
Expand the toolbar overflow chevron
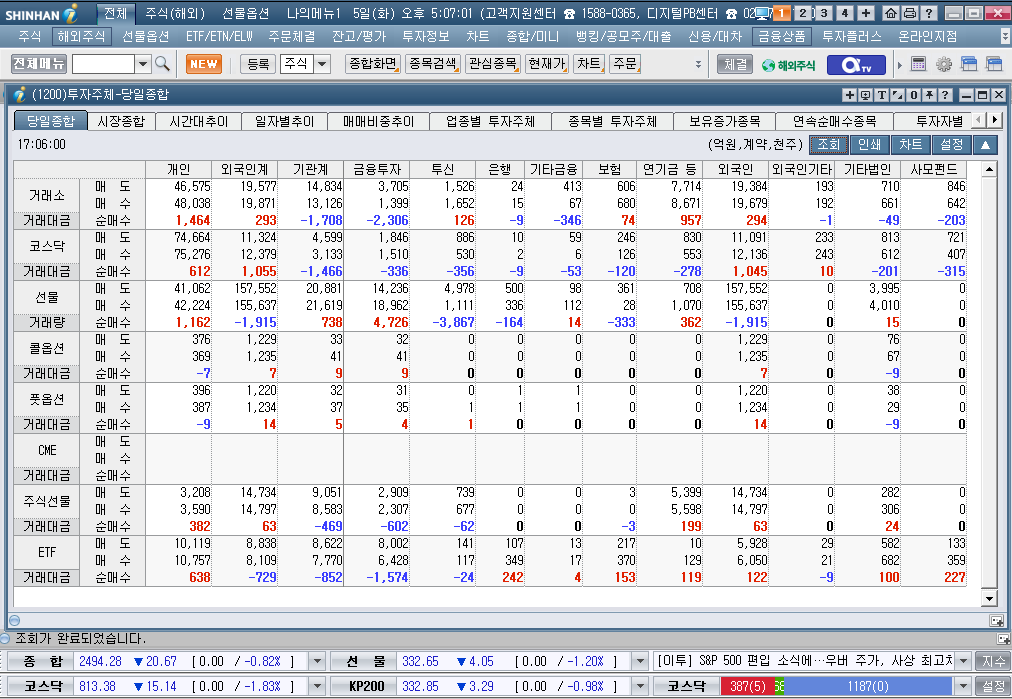coord(698,64)
